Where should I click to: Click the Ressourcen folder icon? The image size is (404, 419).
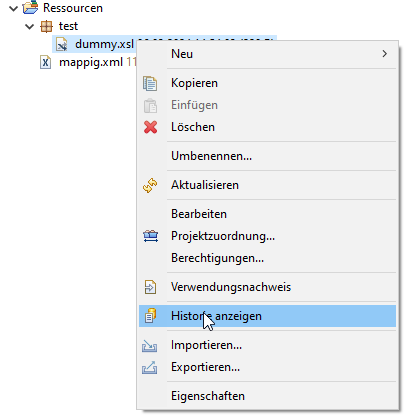tap(30, 7)
